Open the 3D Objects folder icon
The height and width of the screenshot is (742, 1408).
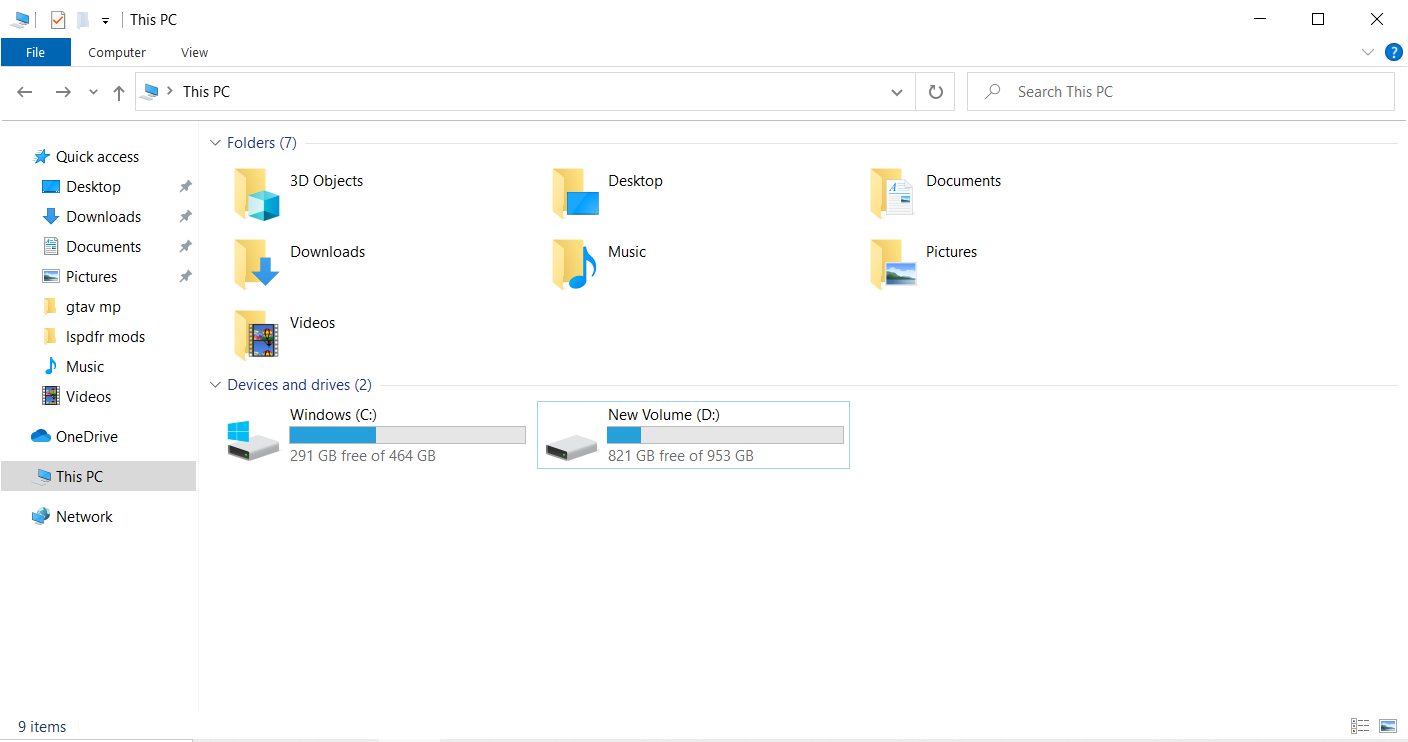256,194
